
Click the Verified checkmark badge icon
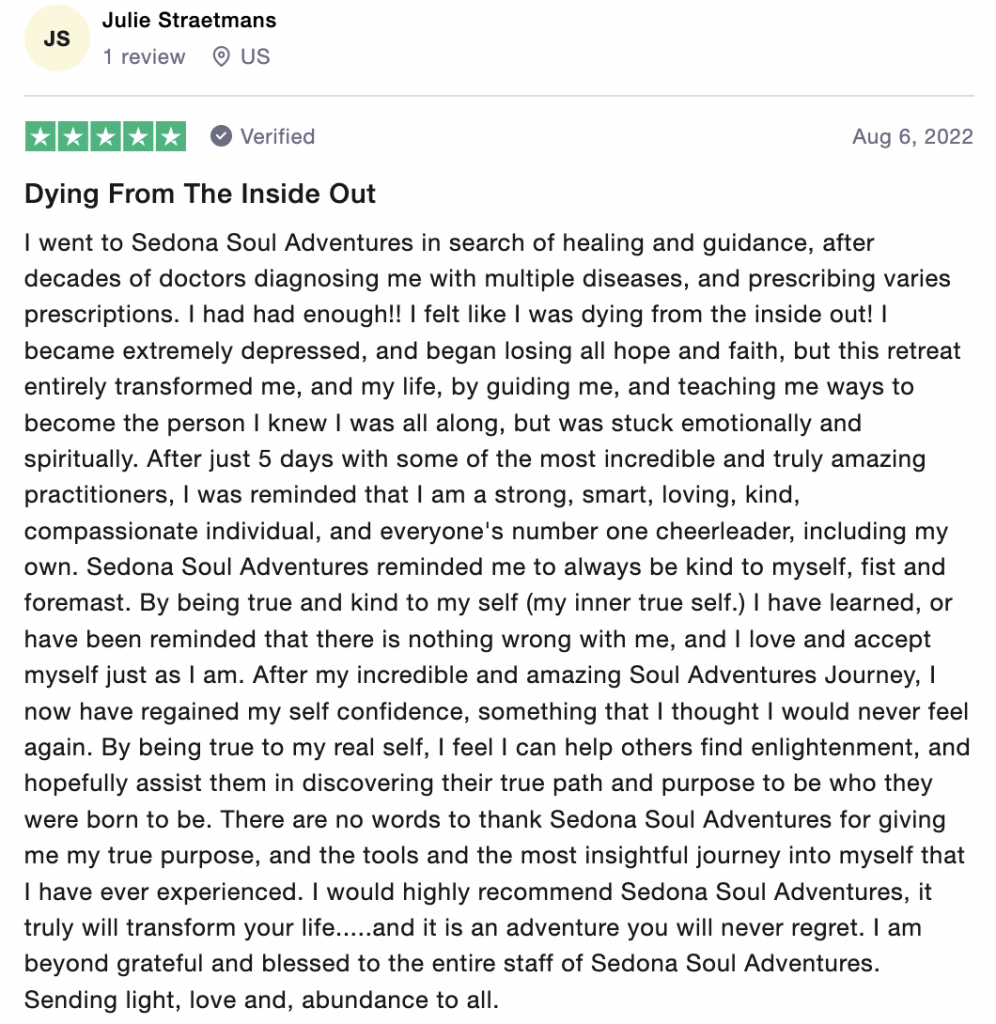tap(221, 136)
